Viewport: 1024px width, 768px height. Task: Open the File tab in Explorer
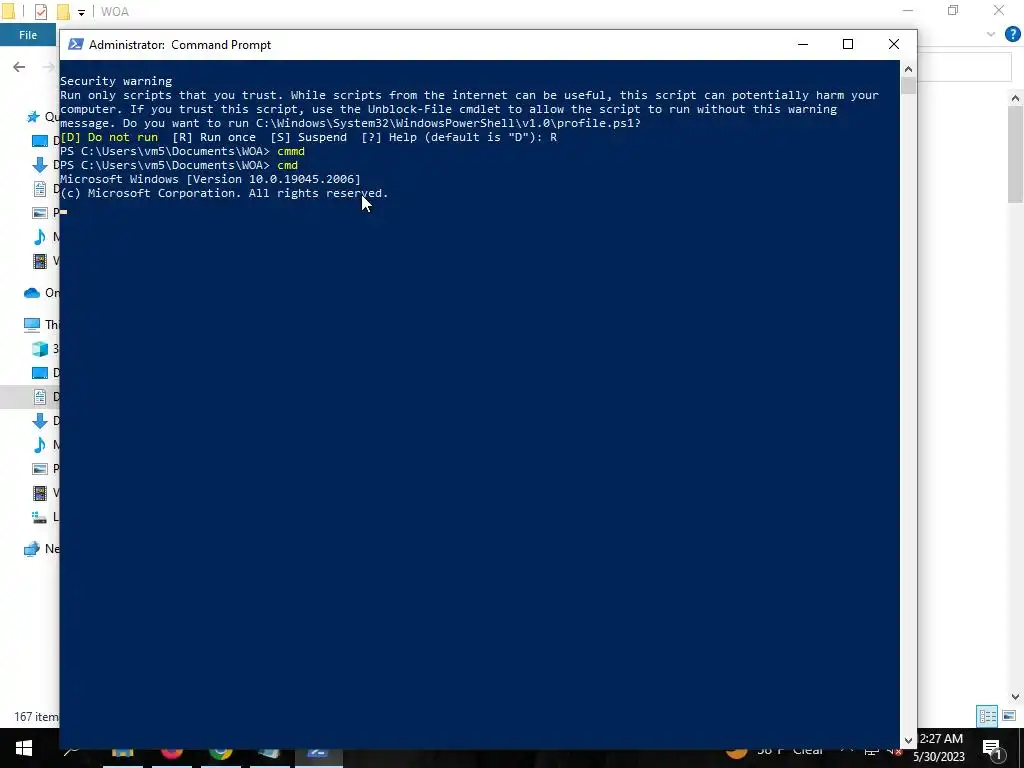click(28, 35)
